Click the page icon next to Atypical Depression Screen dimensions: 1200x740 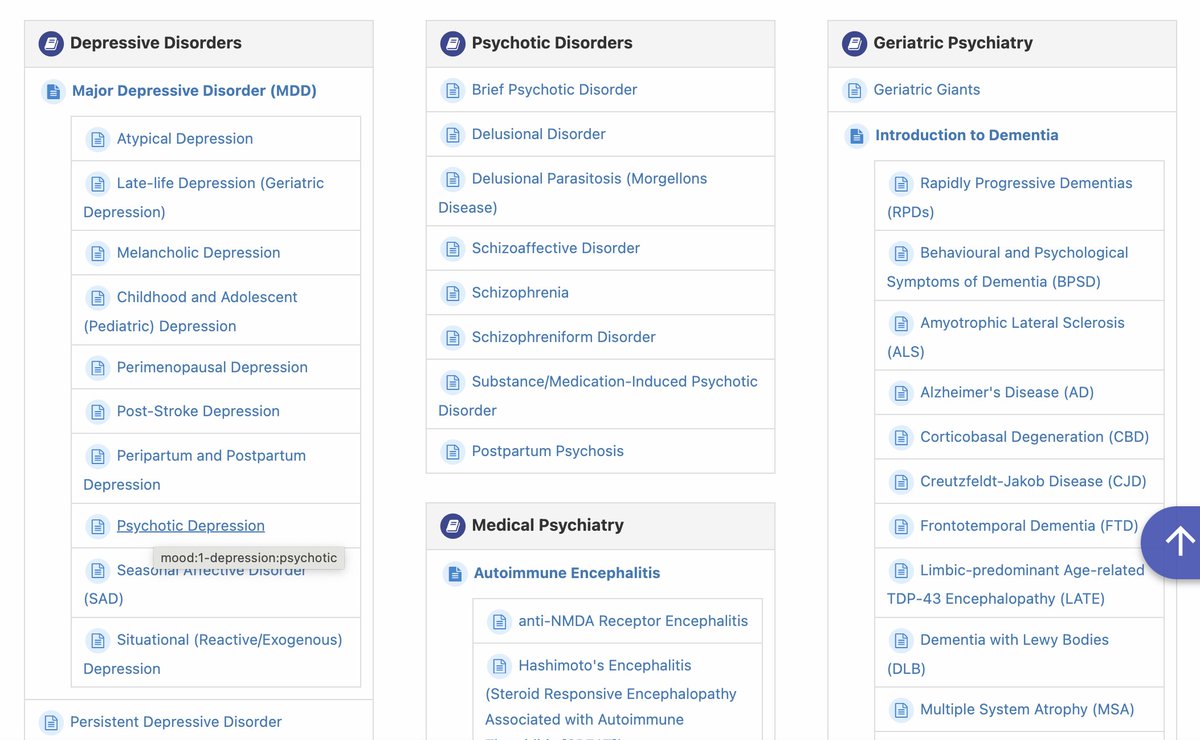pos(97,139)
